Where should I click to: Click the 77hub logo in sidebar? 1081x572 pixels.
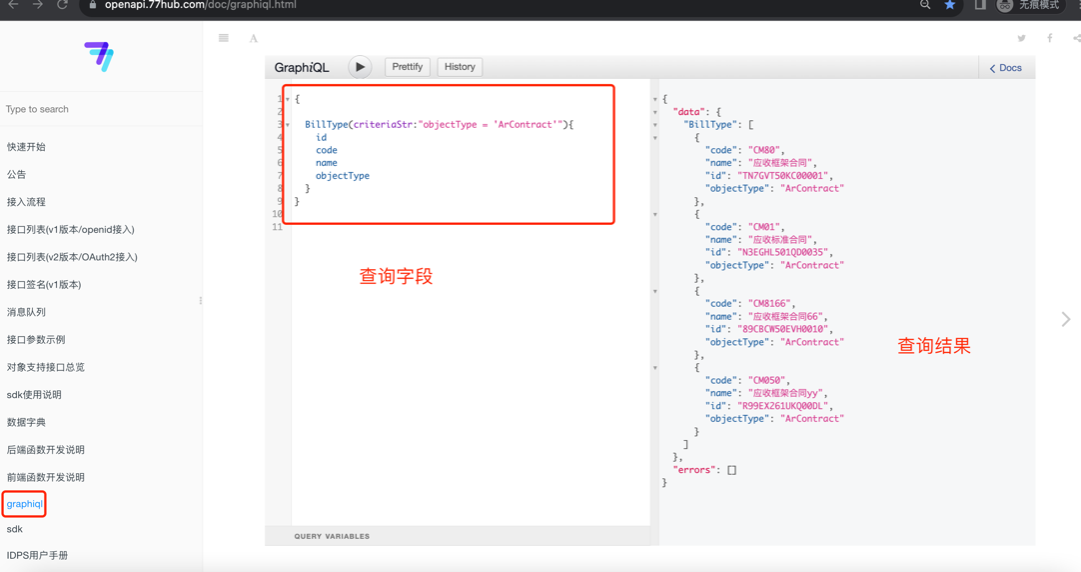coord(99,56)
